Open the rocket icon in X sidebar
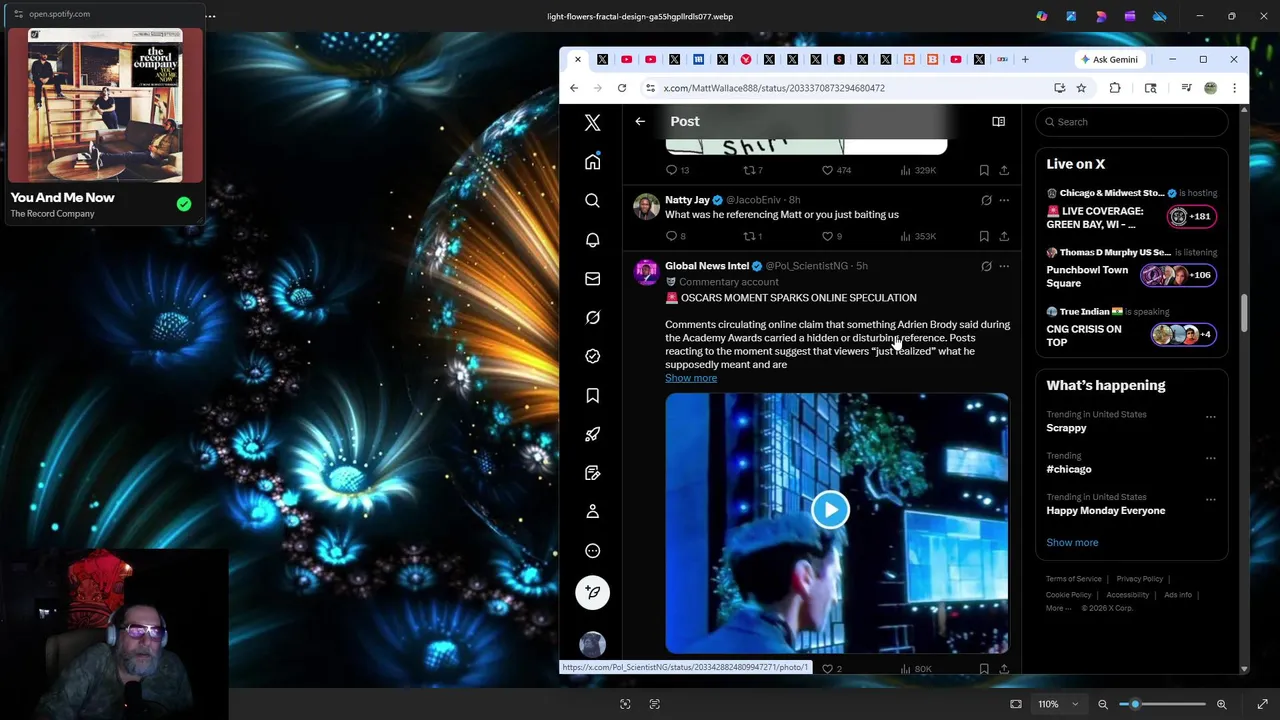The width and height of the screenshot is (1280, 720). click(592, 434)
